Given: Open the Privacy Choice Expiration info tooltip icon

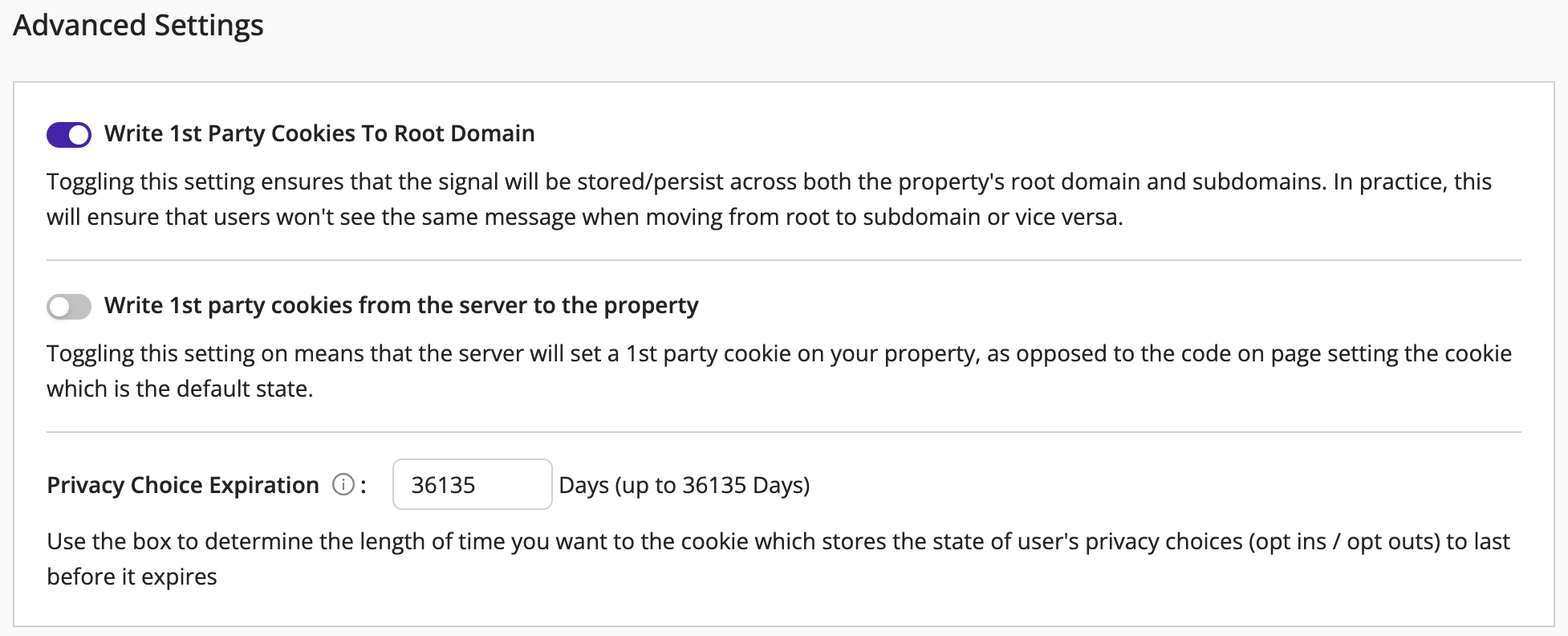Looking at the screenshot, I should pos(343,485).
